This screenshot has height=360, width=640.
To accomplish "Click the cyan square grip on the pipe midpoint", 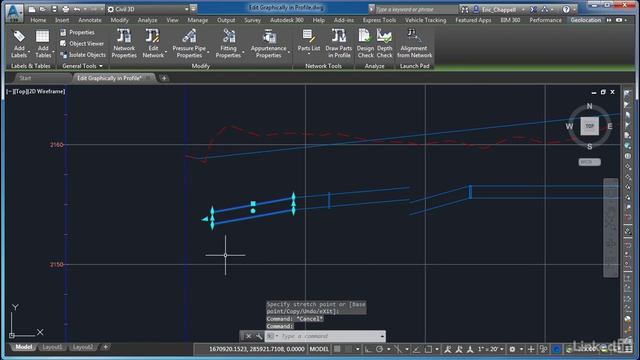I will click(x=253, y=204).
